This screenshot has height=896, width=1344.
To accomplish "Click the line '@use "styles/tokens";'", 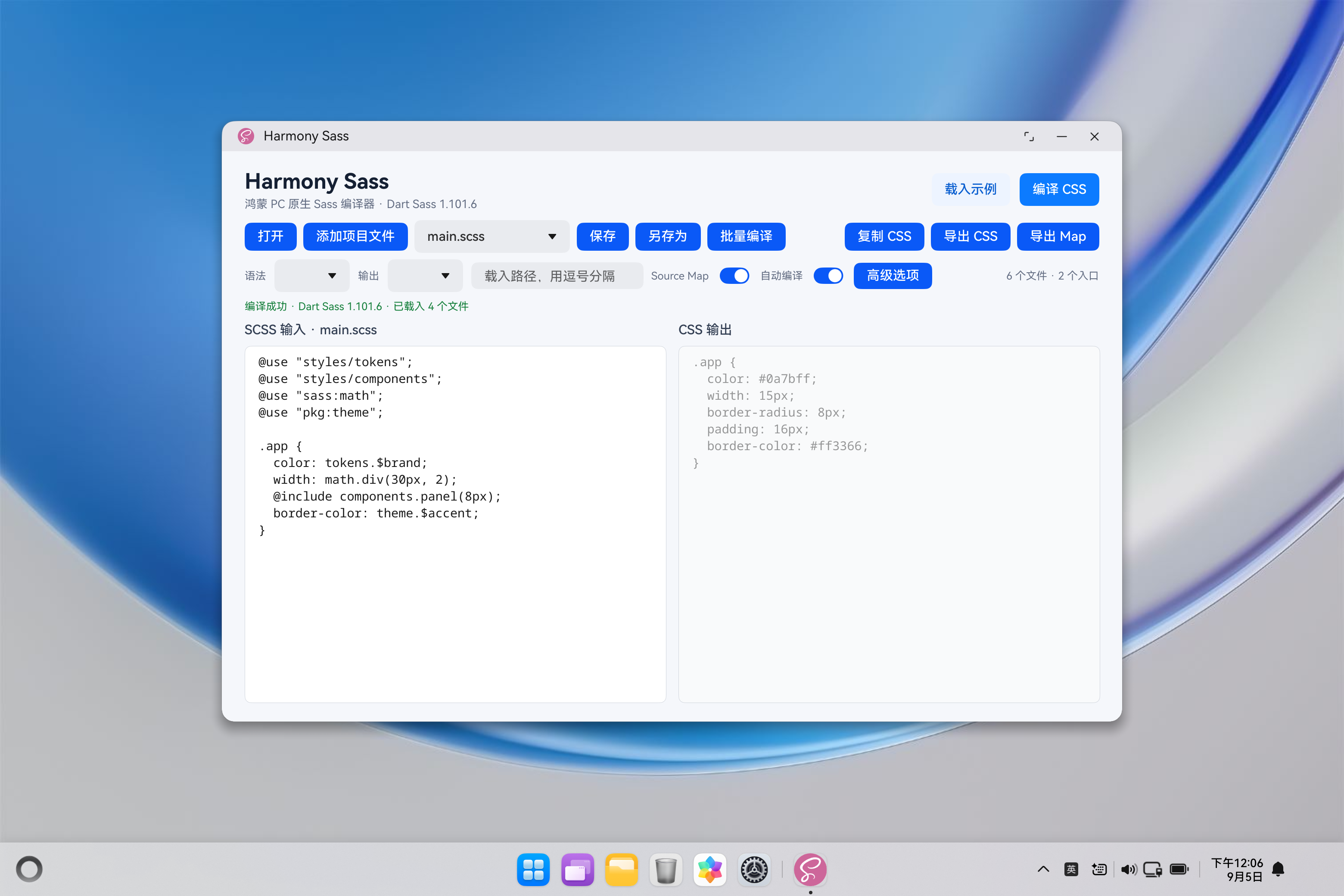I will [336, 362].
